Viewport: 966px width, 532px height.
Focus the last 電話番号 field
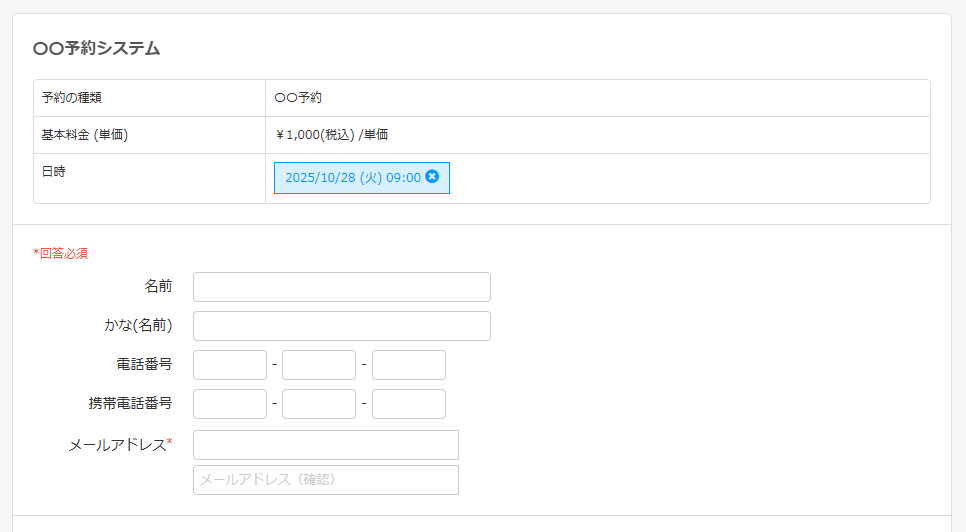coord(408,365)
